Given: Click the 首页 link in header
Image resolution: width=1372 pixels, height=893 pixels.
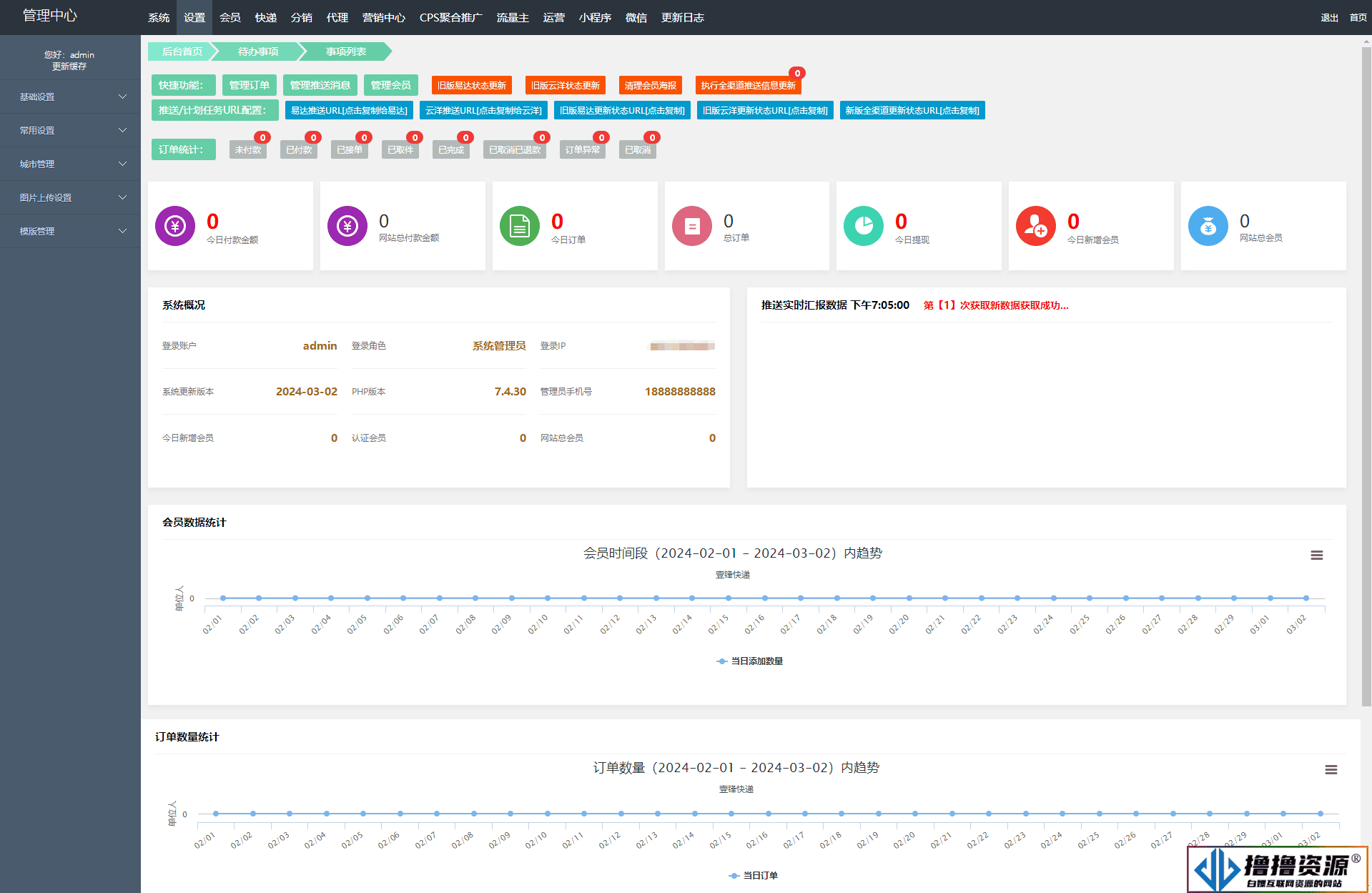Looking at the screenshot, I should click(1358, 18).
